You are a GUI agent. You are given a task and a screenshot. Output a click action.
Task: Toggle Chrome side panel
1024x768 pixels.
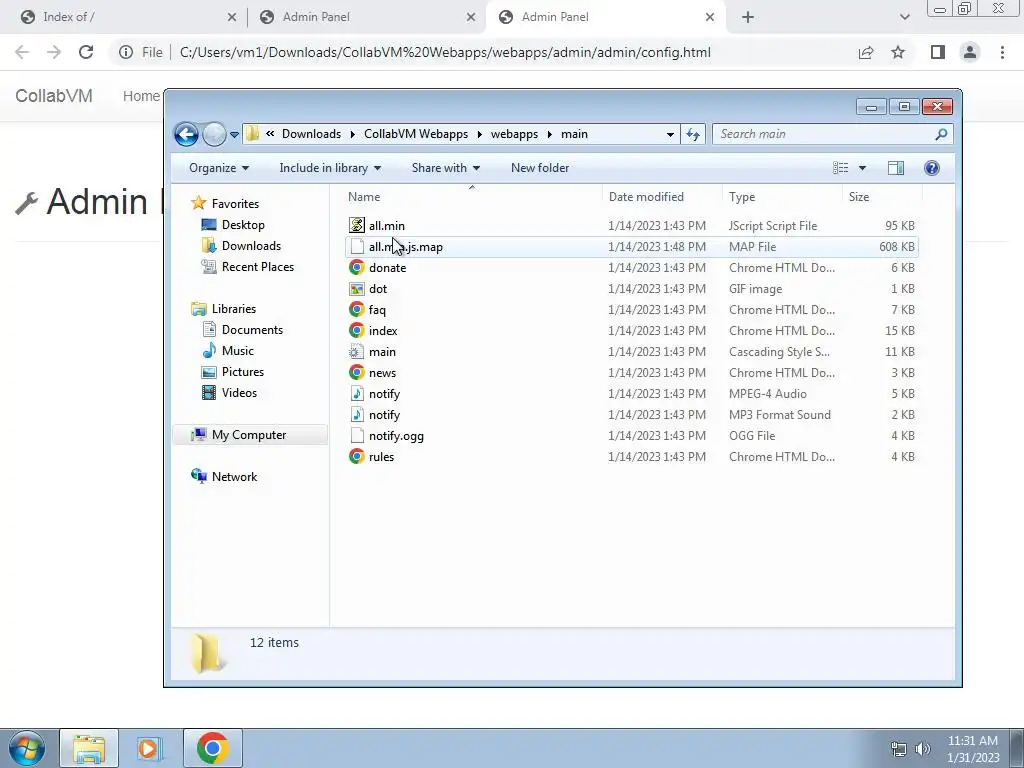click(x=938, y=52)
